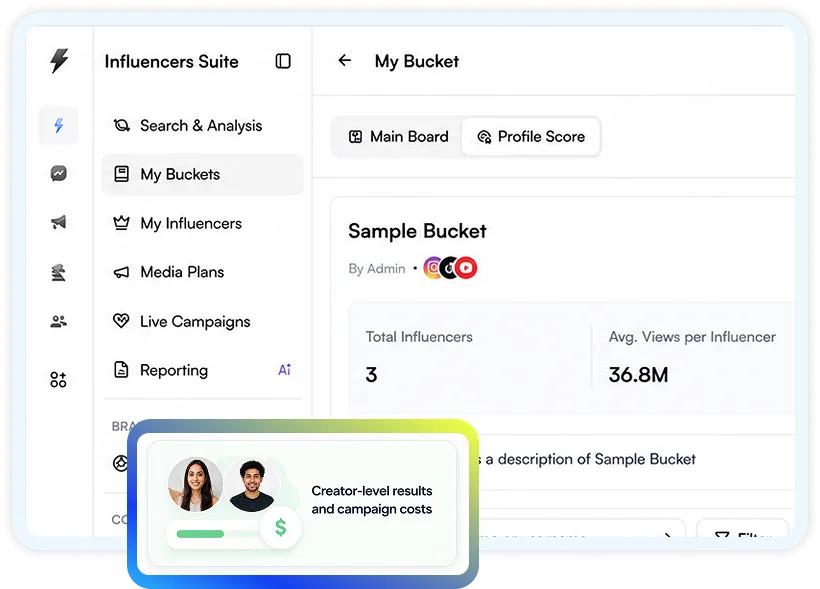820x589 pixels.
Task: Click the Total Influencers label
Action: click(419, 337)
